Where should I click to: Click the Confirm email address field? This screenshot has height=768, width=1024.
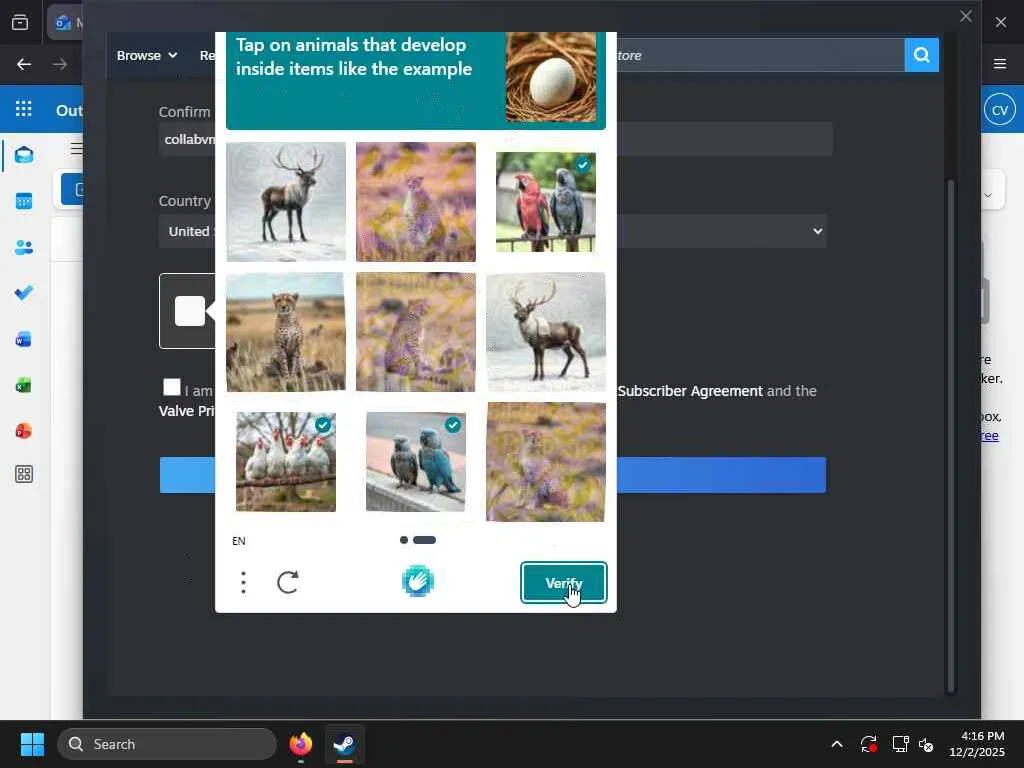click(496, 139)
